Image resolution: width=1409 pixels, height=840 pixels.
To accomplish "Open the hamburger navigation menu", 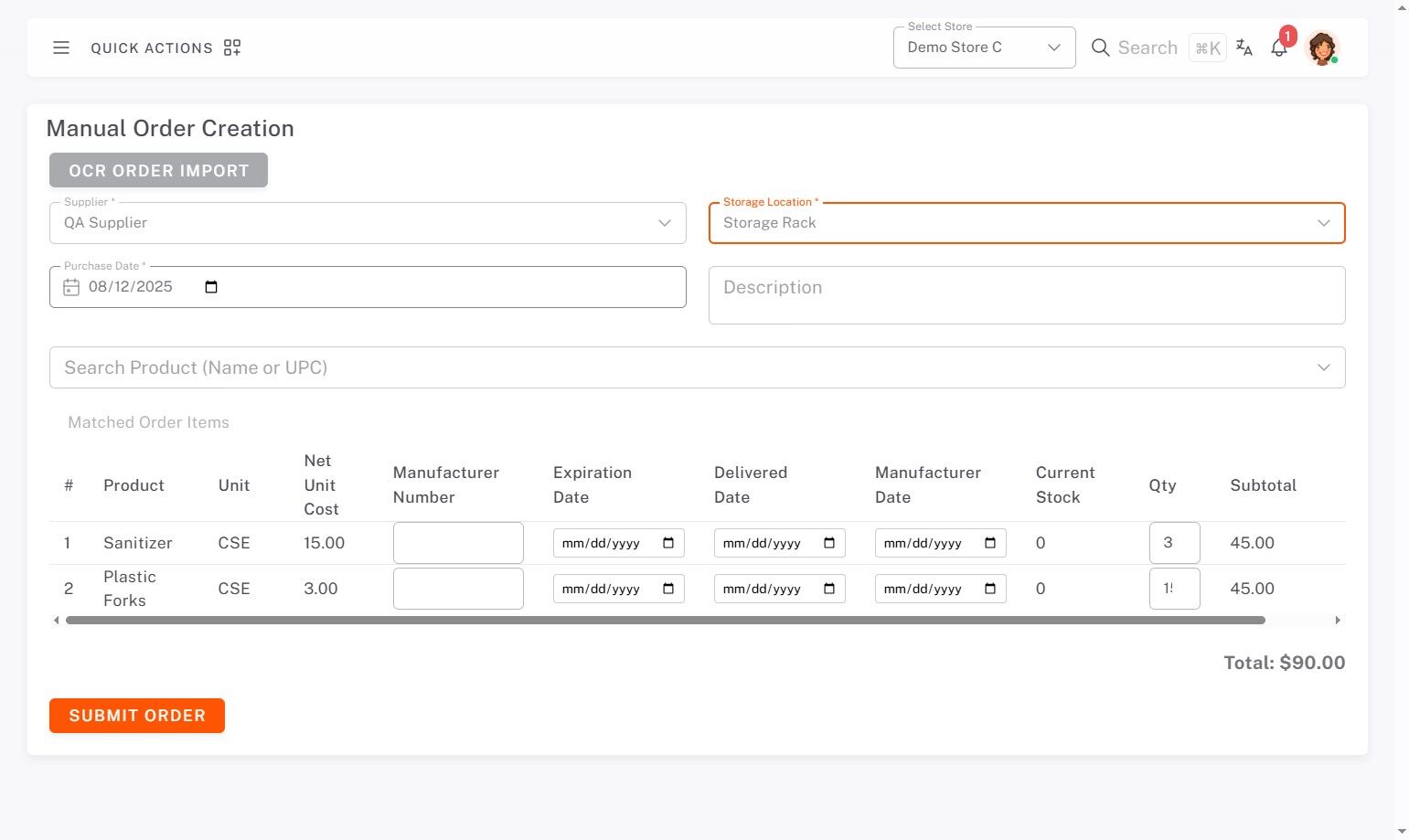I will point(61,48).
